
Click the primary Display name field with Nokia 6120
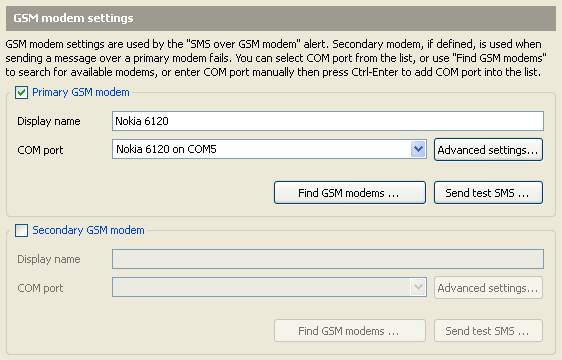pyautogui.click(x=328, y=121)
